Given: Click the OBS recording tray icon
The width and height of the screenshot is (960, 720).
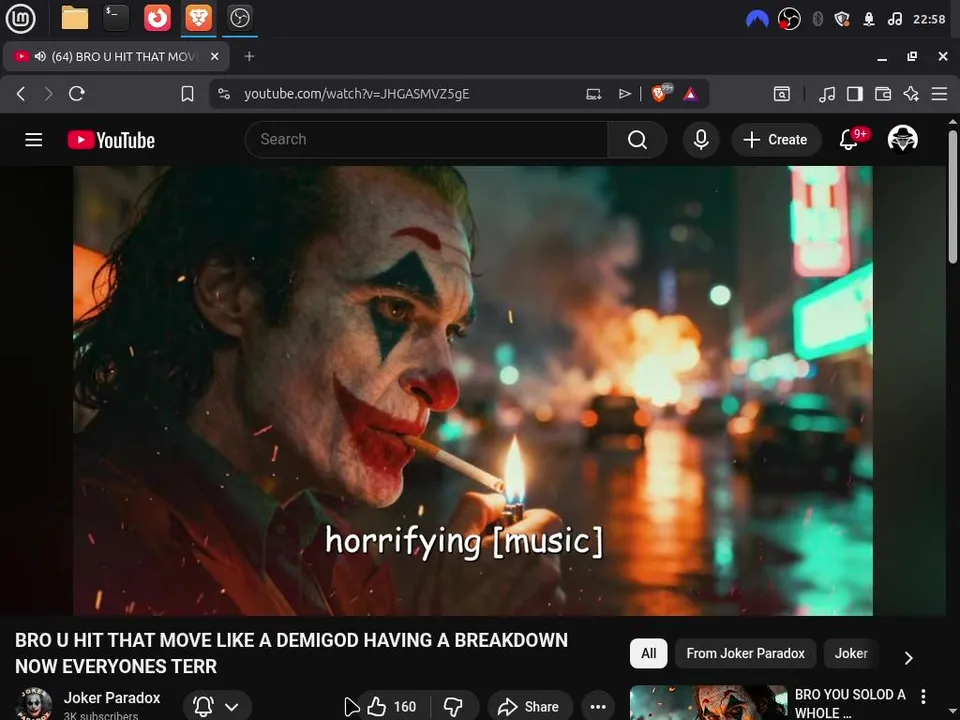Looking at the screenshot, I should pyautogui.click(x=789, y=19).
